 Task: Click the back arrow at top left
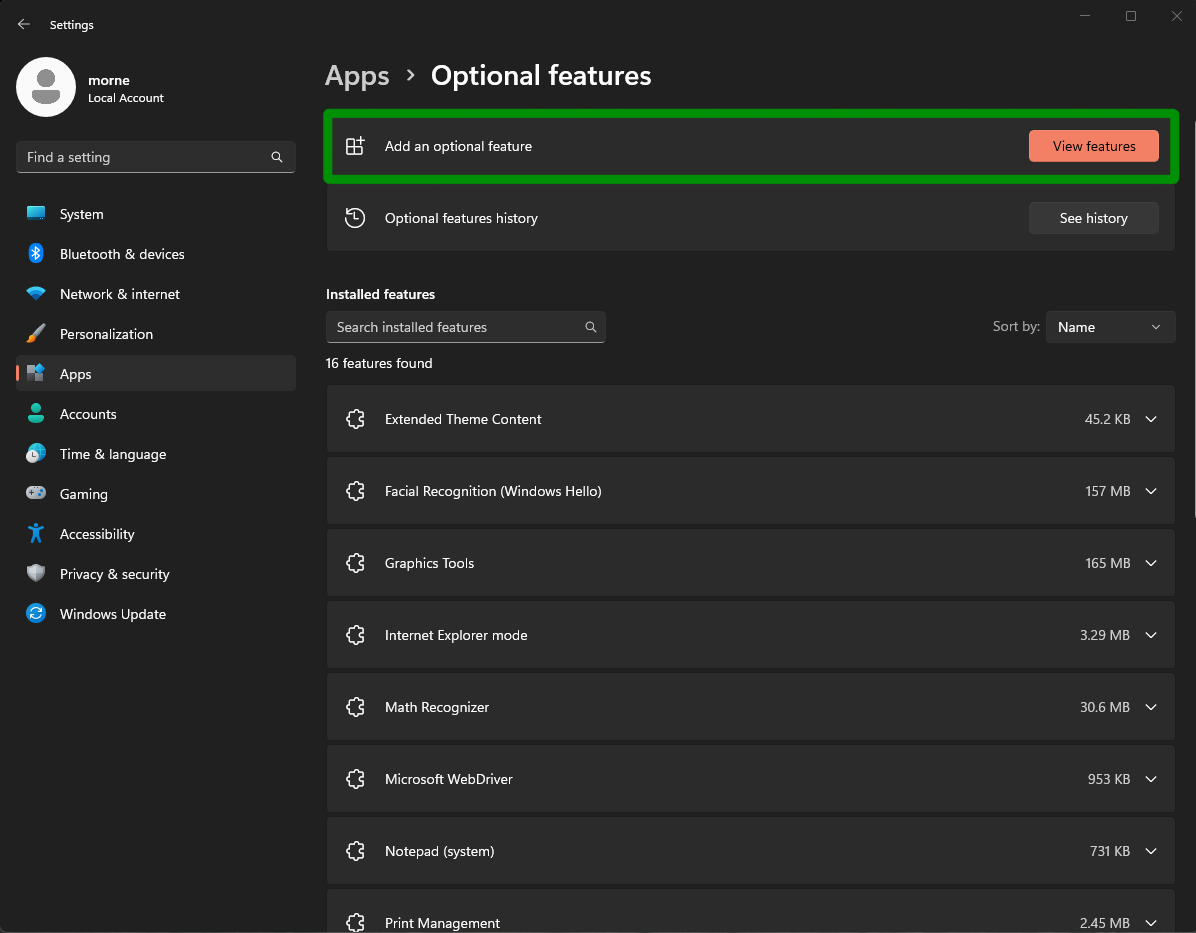point(23,24)
